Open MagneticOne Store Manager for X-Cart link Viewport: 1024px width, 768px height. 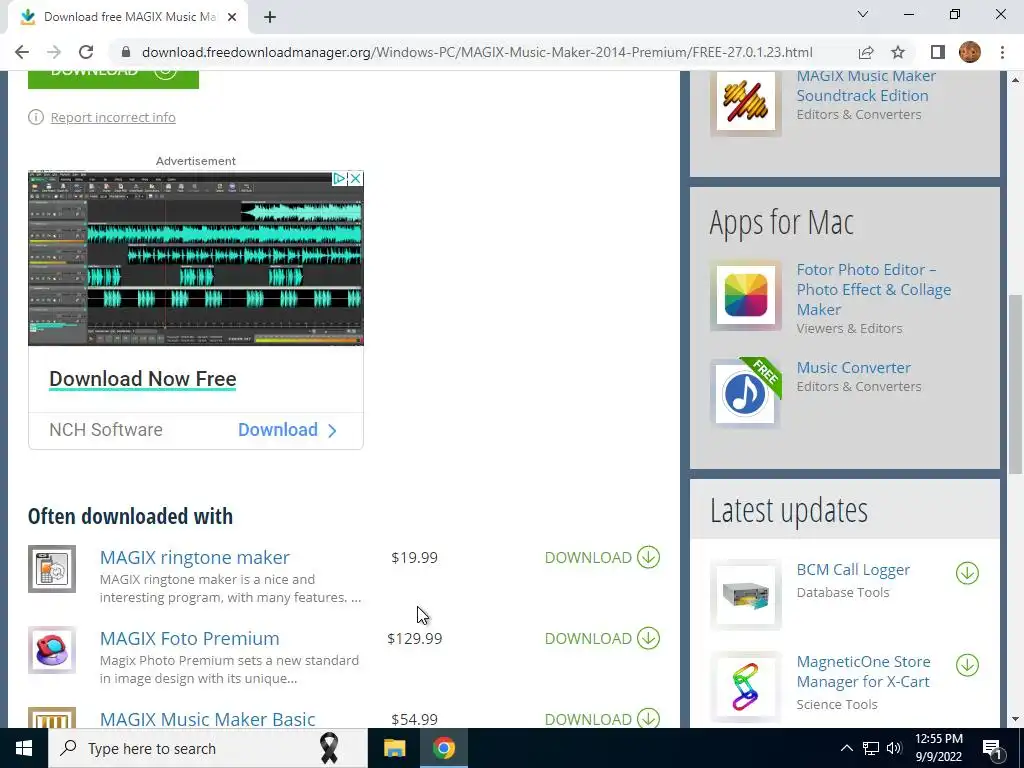(x=863, y=671)
